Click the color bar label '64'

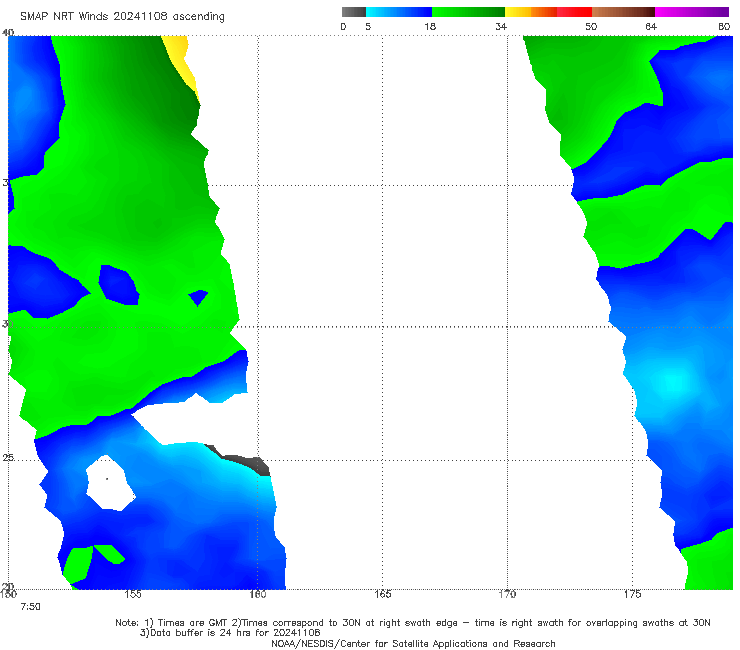(x=651, y=27)
